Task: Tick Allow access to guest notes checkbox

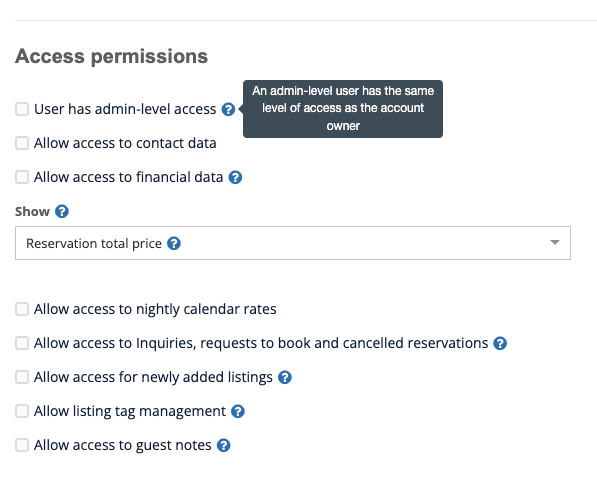Action: point(22,445)
